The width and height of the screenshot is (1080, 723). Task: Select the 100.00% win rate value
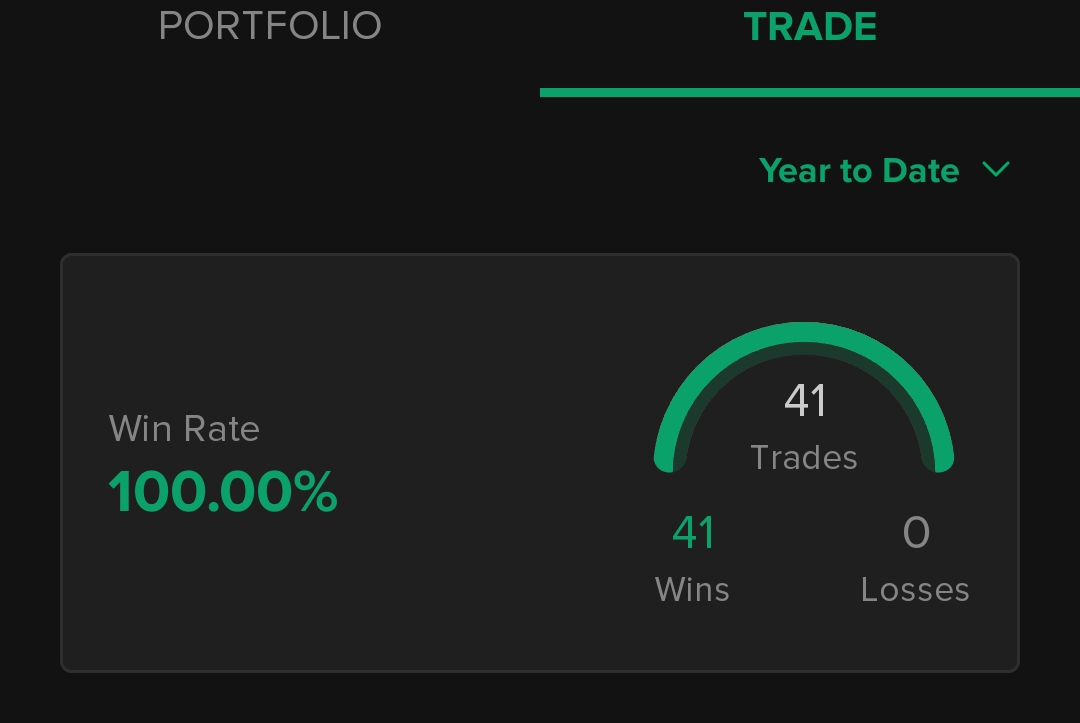point(222,492)
